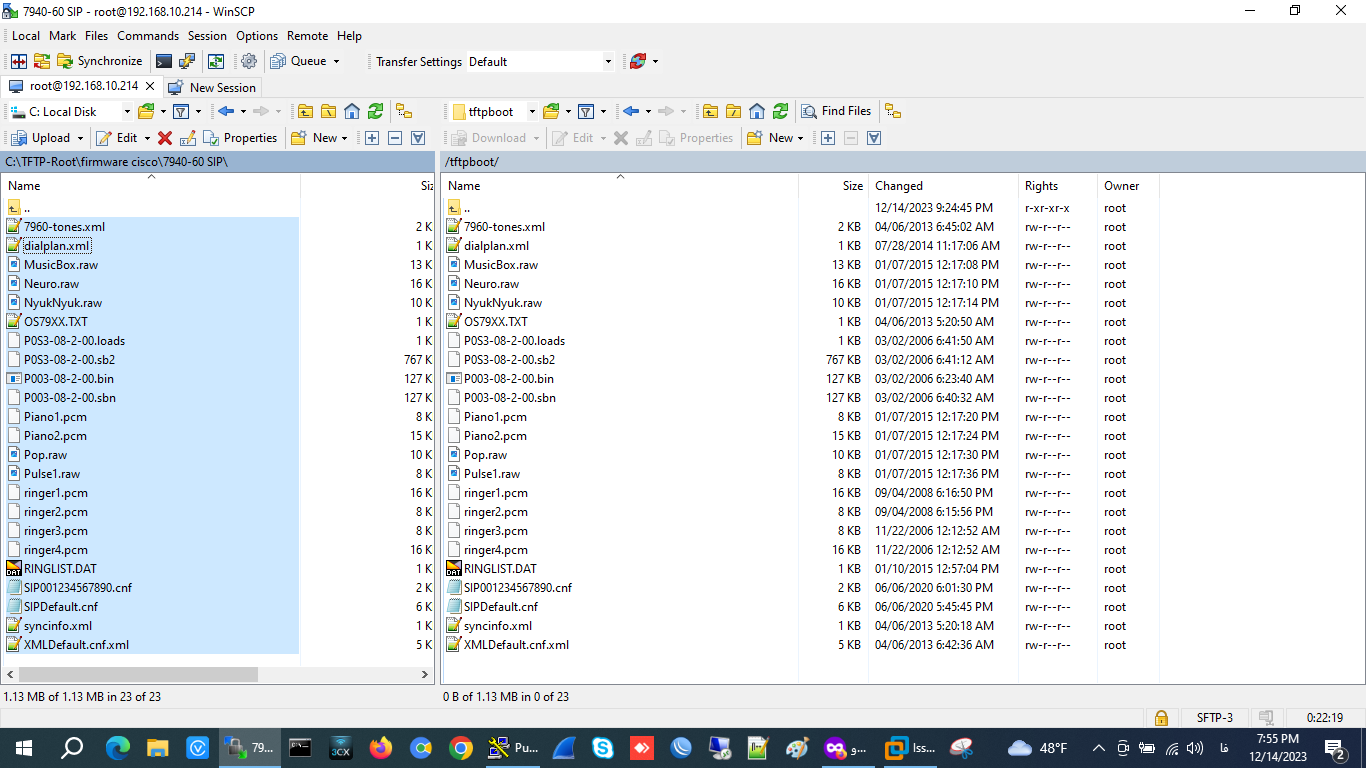Delete selected local files with red X
1366x768 pixels.
(x=165, y=138)
